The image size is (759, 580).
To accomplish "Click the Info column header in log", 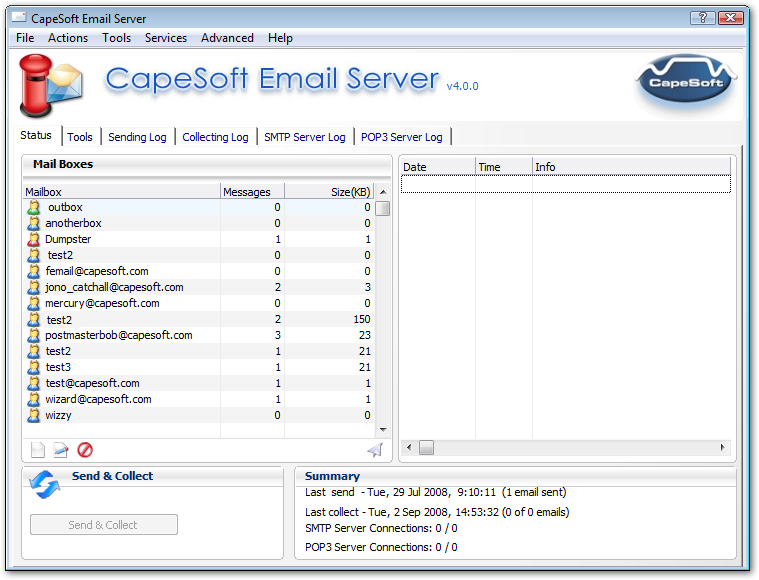I will [630, 167].
